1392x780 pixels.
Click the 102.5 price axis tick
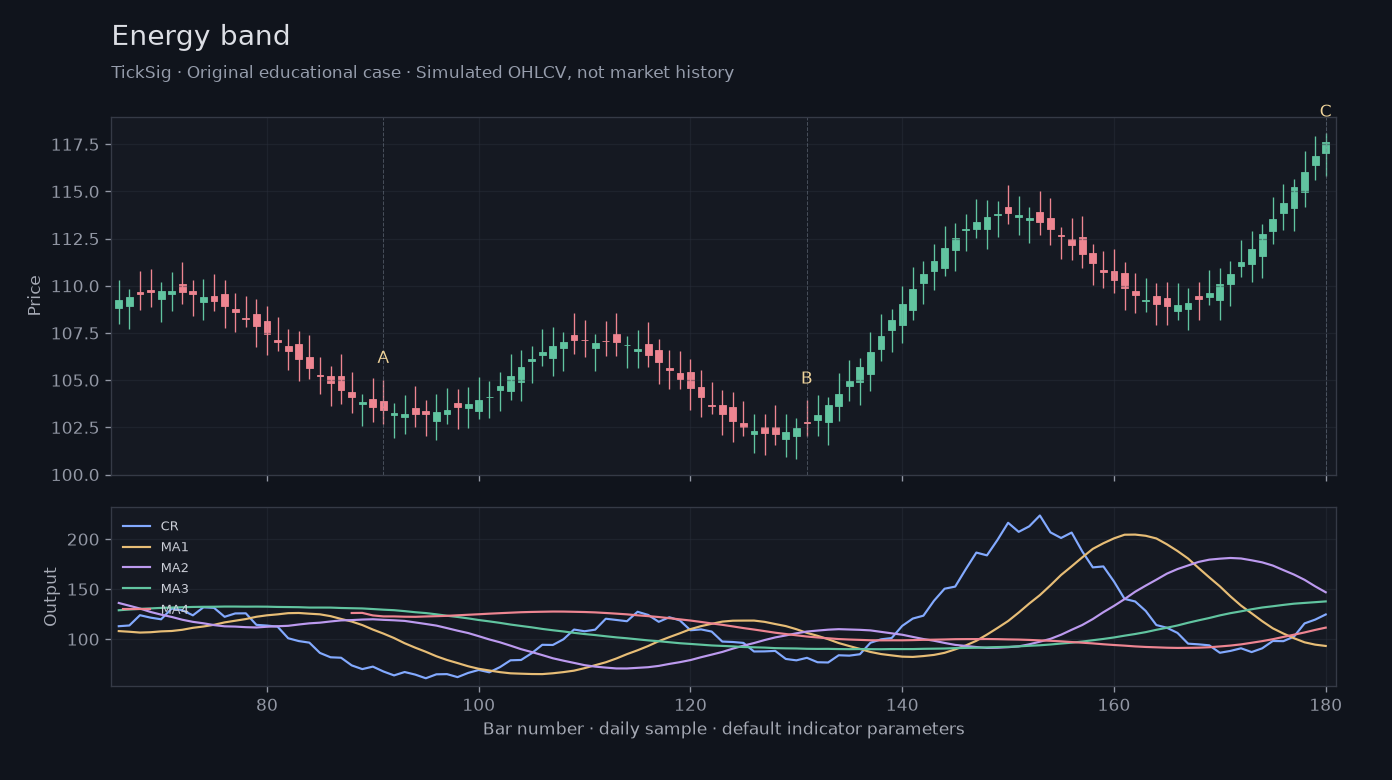pyautogui.click(x=75, y=428)
